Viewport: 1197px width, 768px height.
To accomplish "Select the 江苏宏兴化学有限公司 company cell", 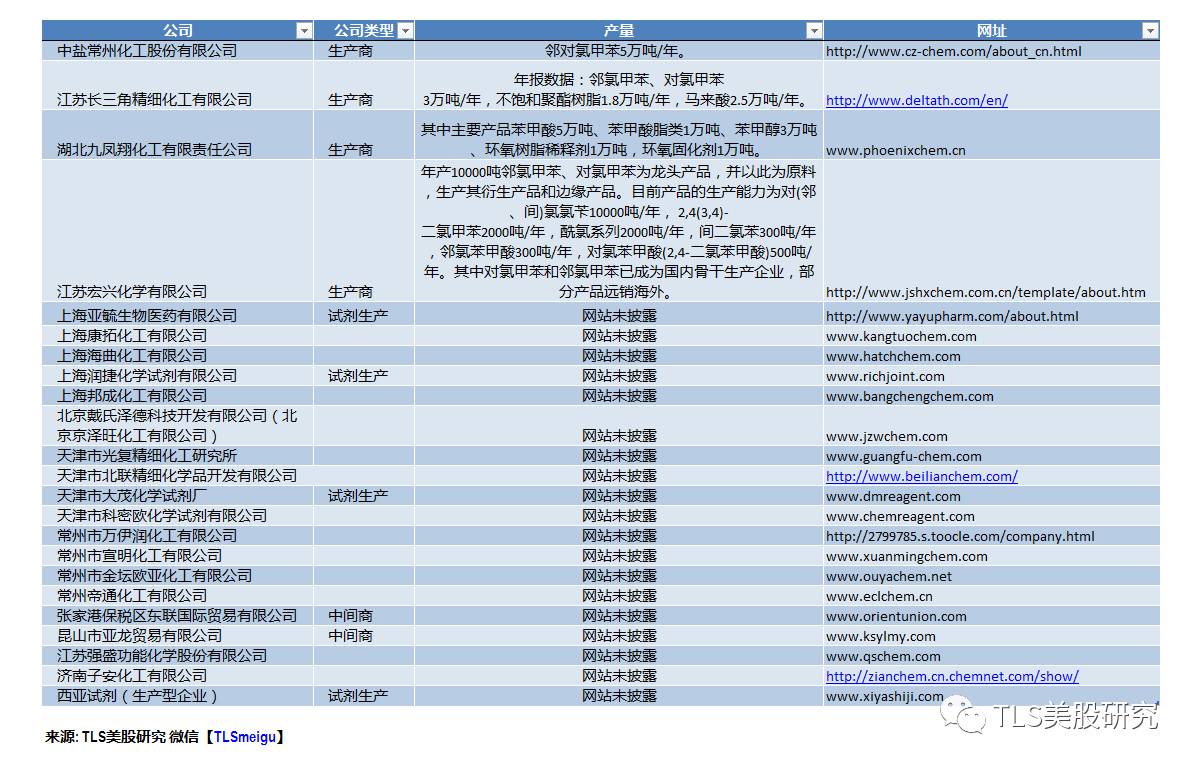I will pyautogui.click(x=132, y=292).
